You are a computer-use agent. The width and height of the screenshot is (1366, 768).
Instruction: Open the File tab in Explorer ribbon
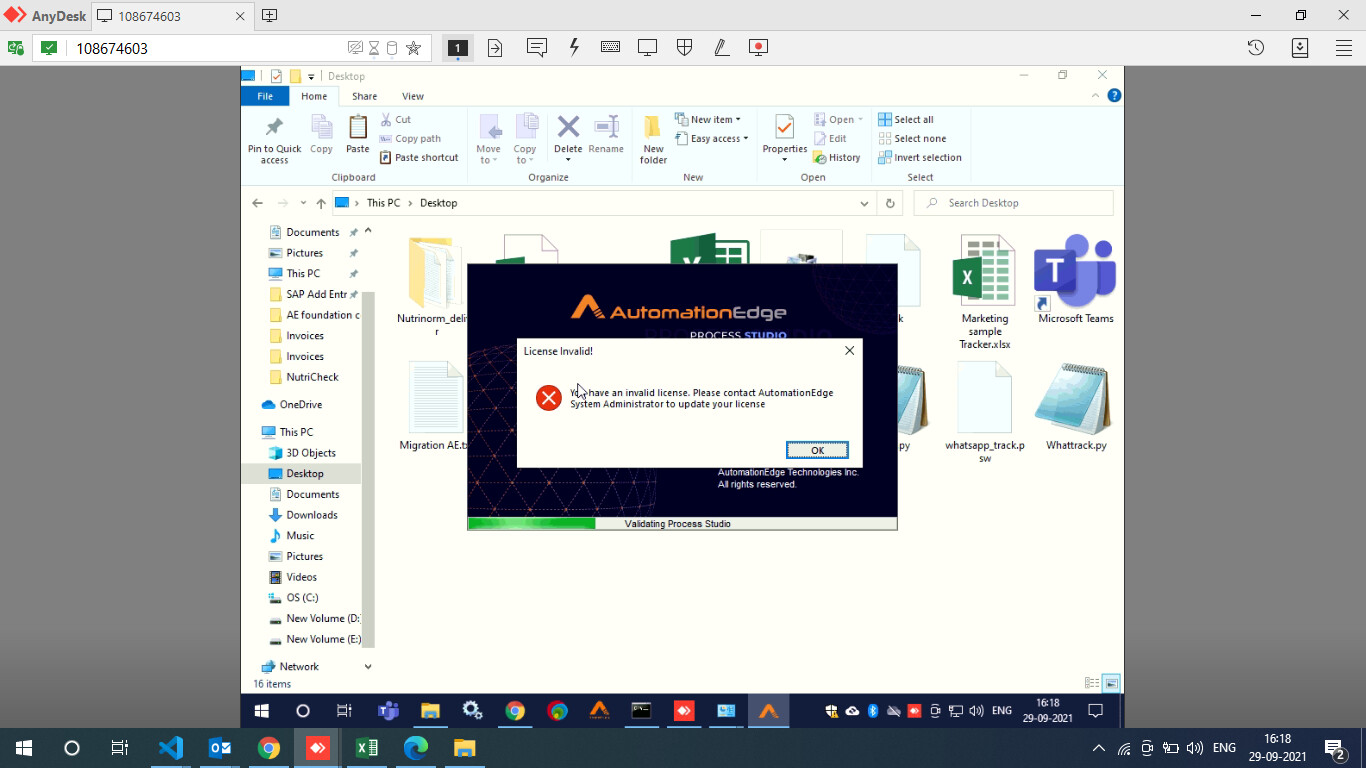pos(265,96)
